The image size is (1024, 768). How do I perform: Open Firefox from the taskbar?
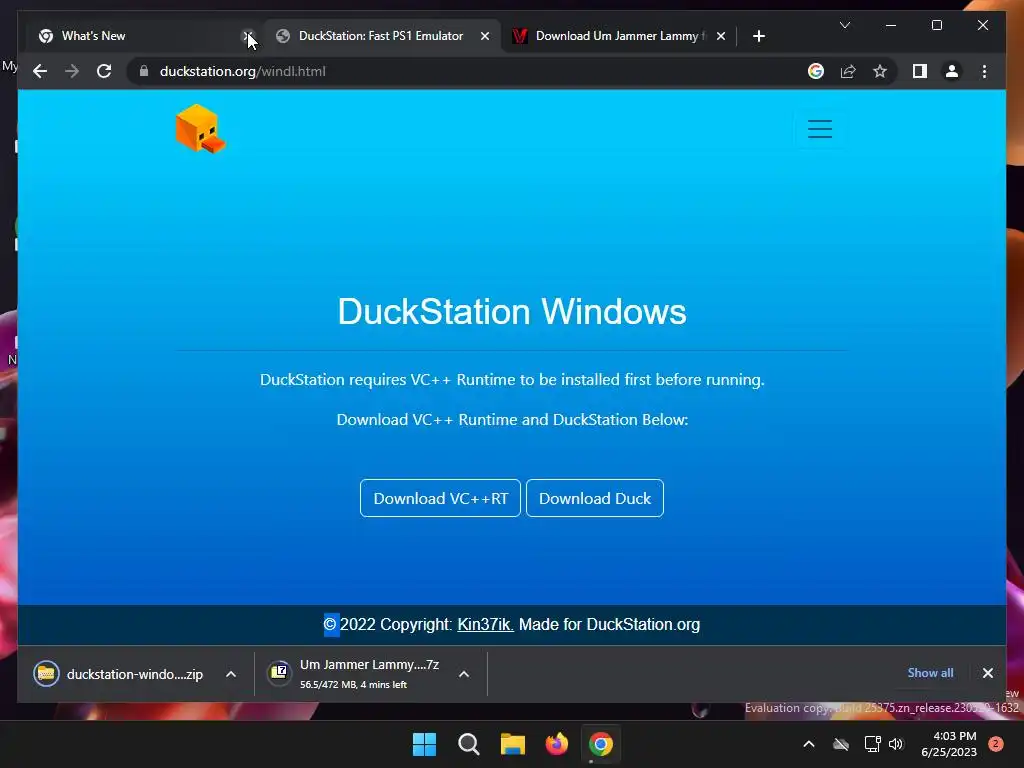[556, 744]
